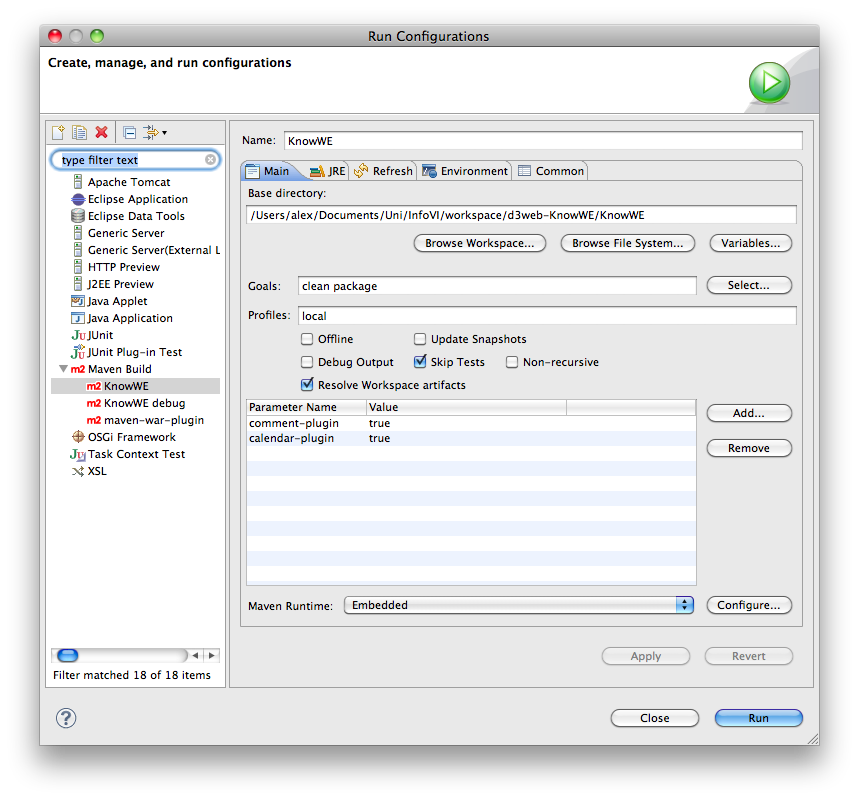Click the Goals field with clean package
Image resolution: width=859 pixels, height=800 pixels.
[497, 286]
